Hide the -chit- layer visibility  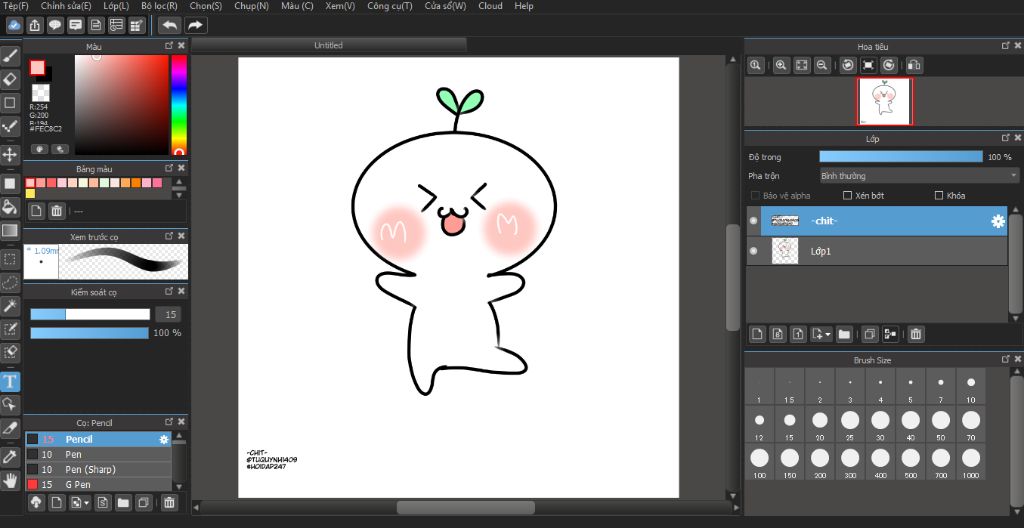[x=754, y=221]
